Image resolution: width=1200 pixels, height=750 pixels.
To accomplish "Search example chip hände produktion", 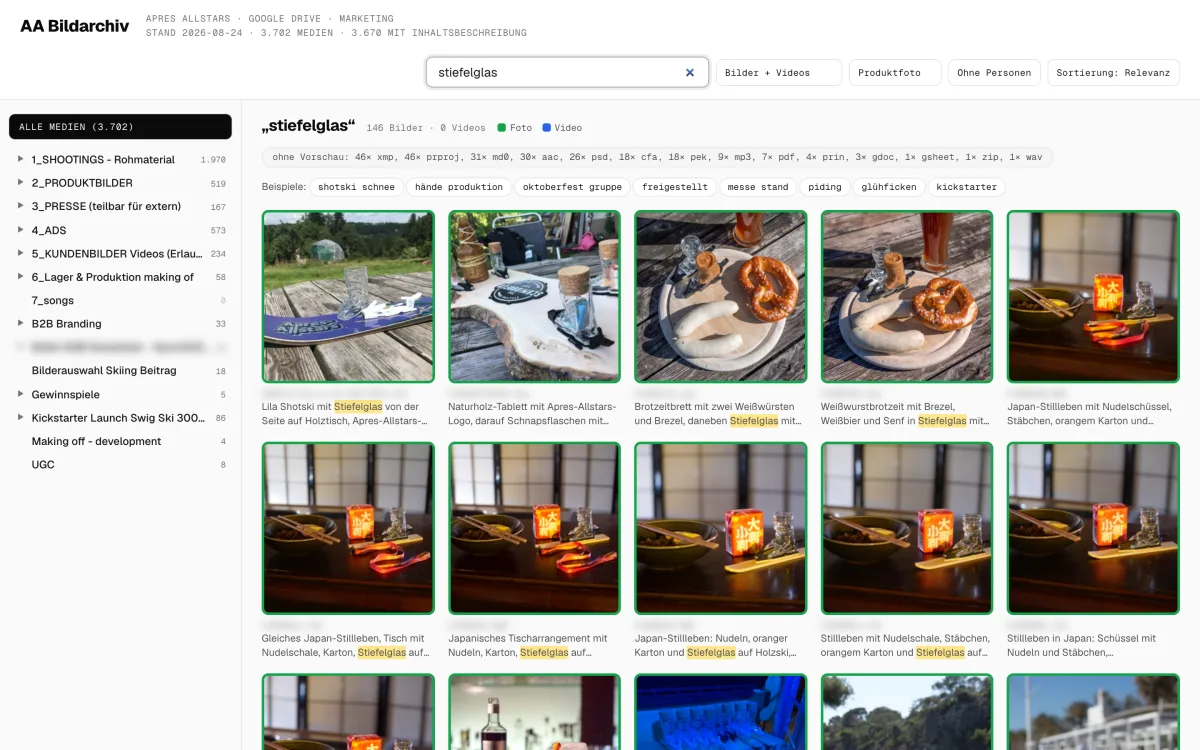I will [459, 187].
